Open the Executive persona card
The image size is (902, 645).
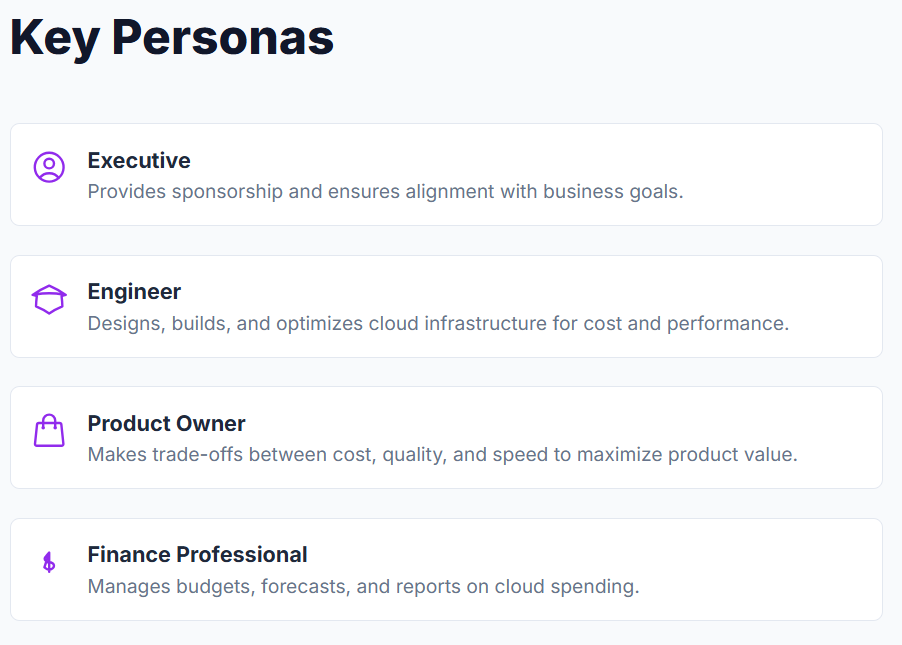446,174
